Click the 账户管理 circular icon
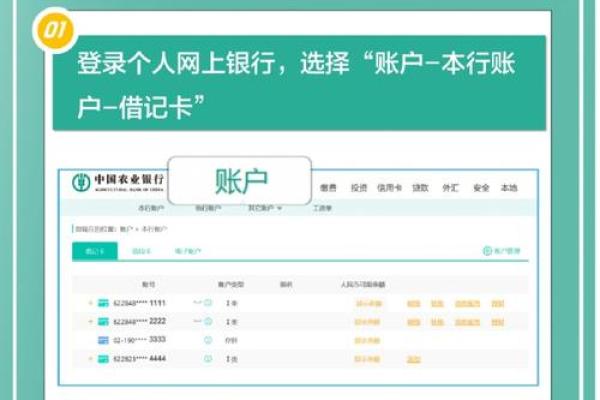 (x=487, y=251)
